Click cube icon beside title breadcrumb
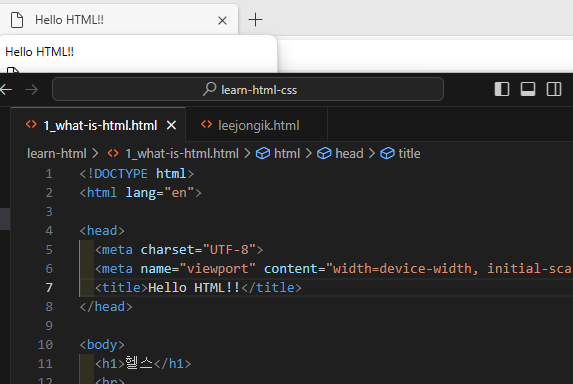 [387, 153]
